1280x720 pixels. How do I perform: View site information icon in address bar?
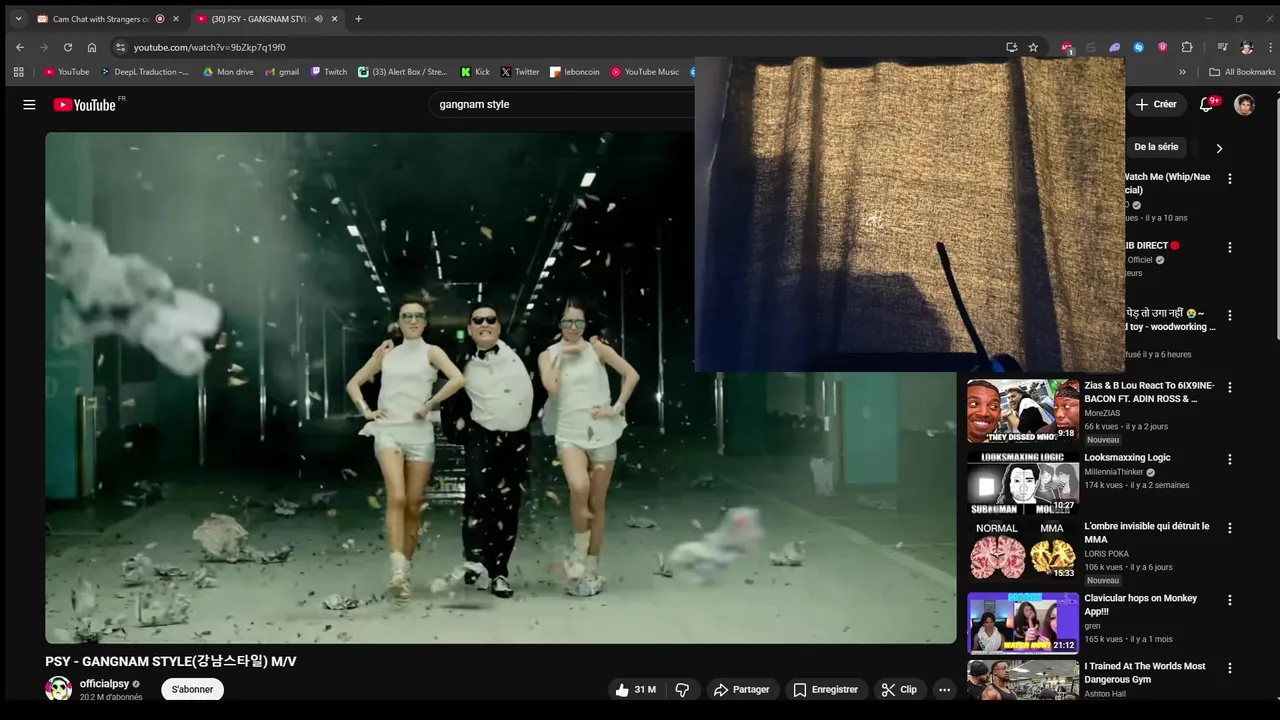click(120, 47)
